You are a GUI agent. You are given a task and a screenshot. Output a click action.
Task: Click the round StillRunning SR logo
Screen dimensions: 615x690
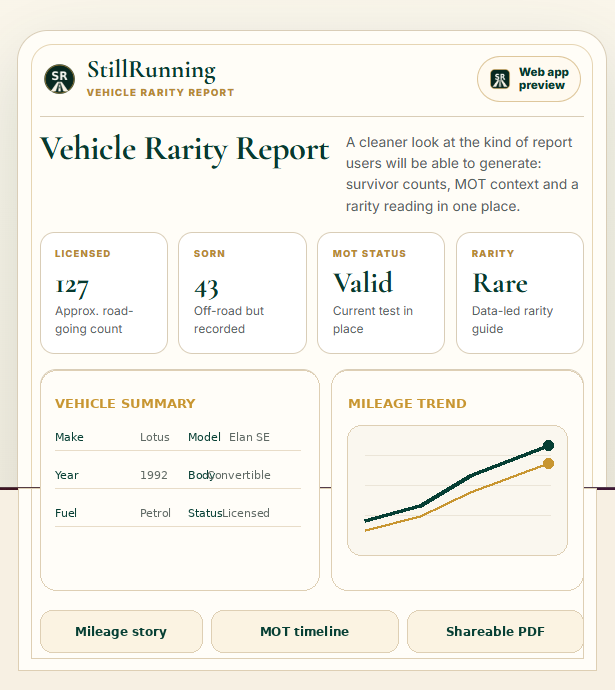coord(59,79)
